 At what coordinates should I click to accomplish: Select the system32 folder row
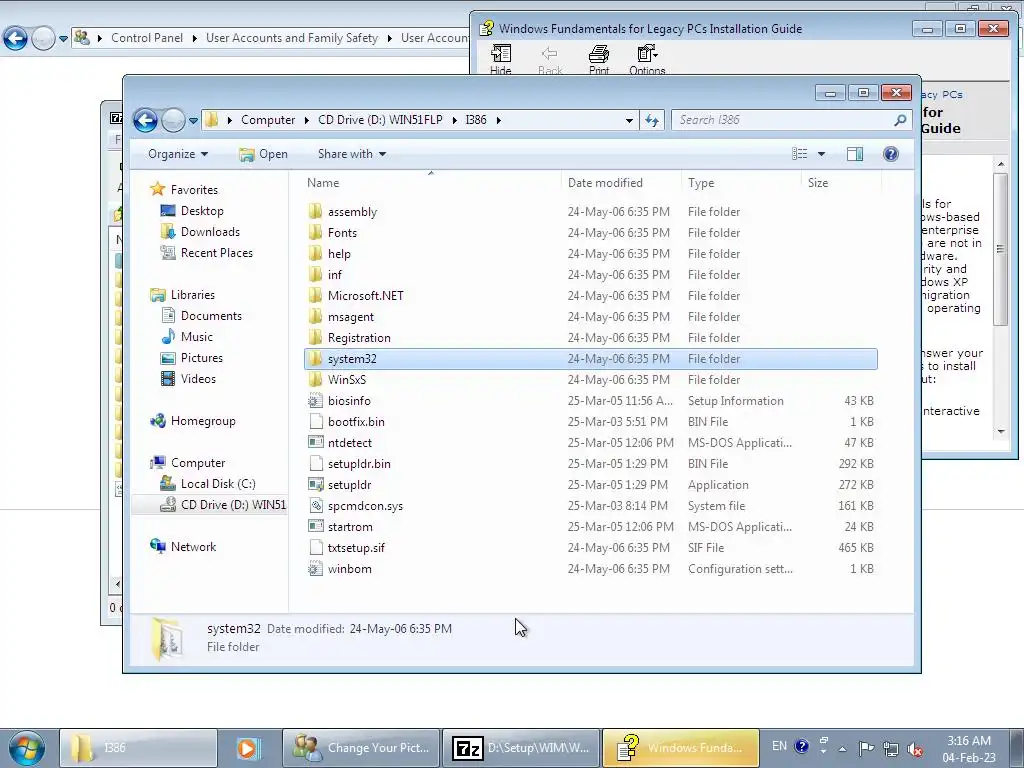click(x=590, y=359)
